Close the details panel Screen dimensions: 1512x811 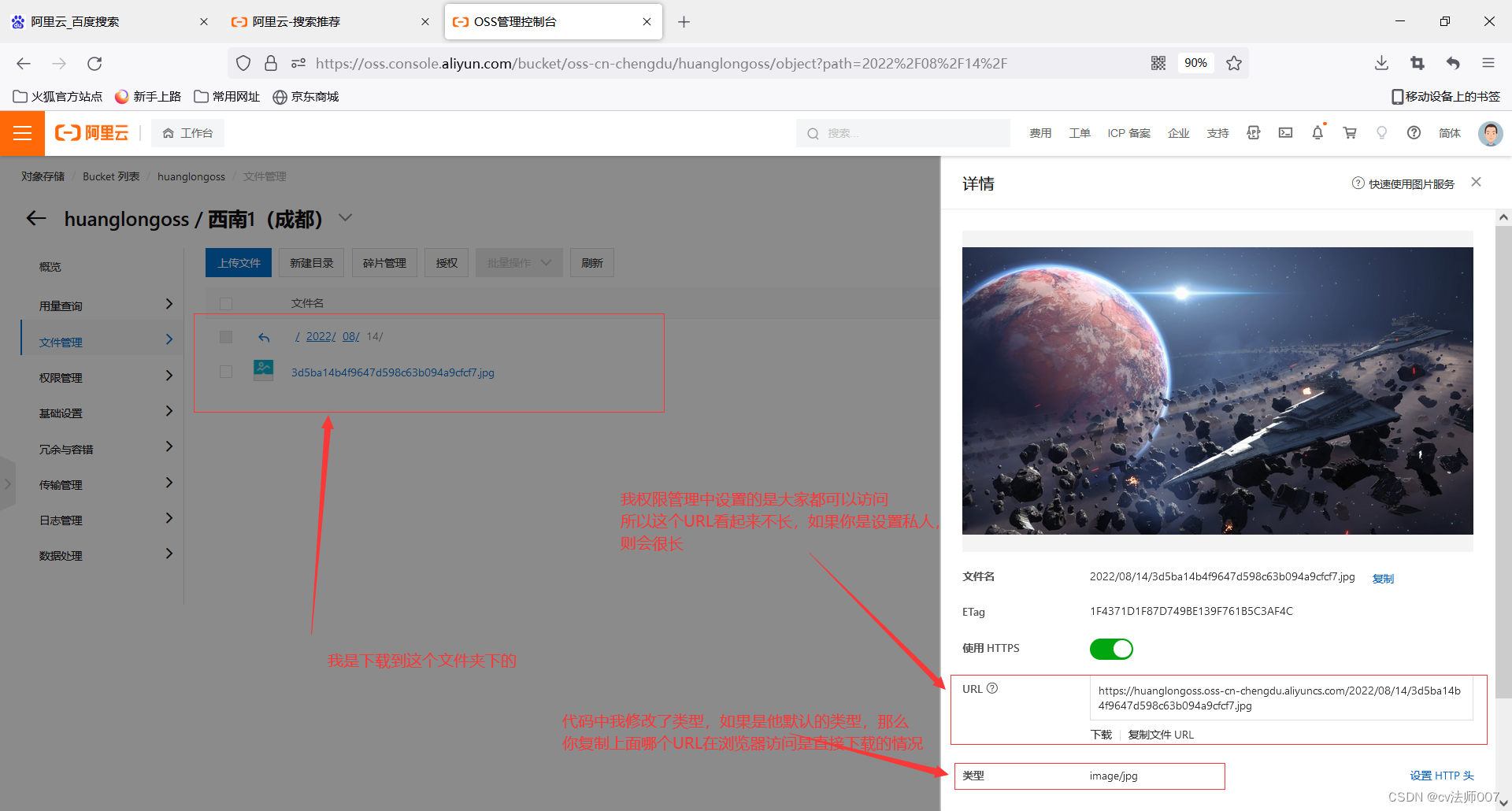1476,182
